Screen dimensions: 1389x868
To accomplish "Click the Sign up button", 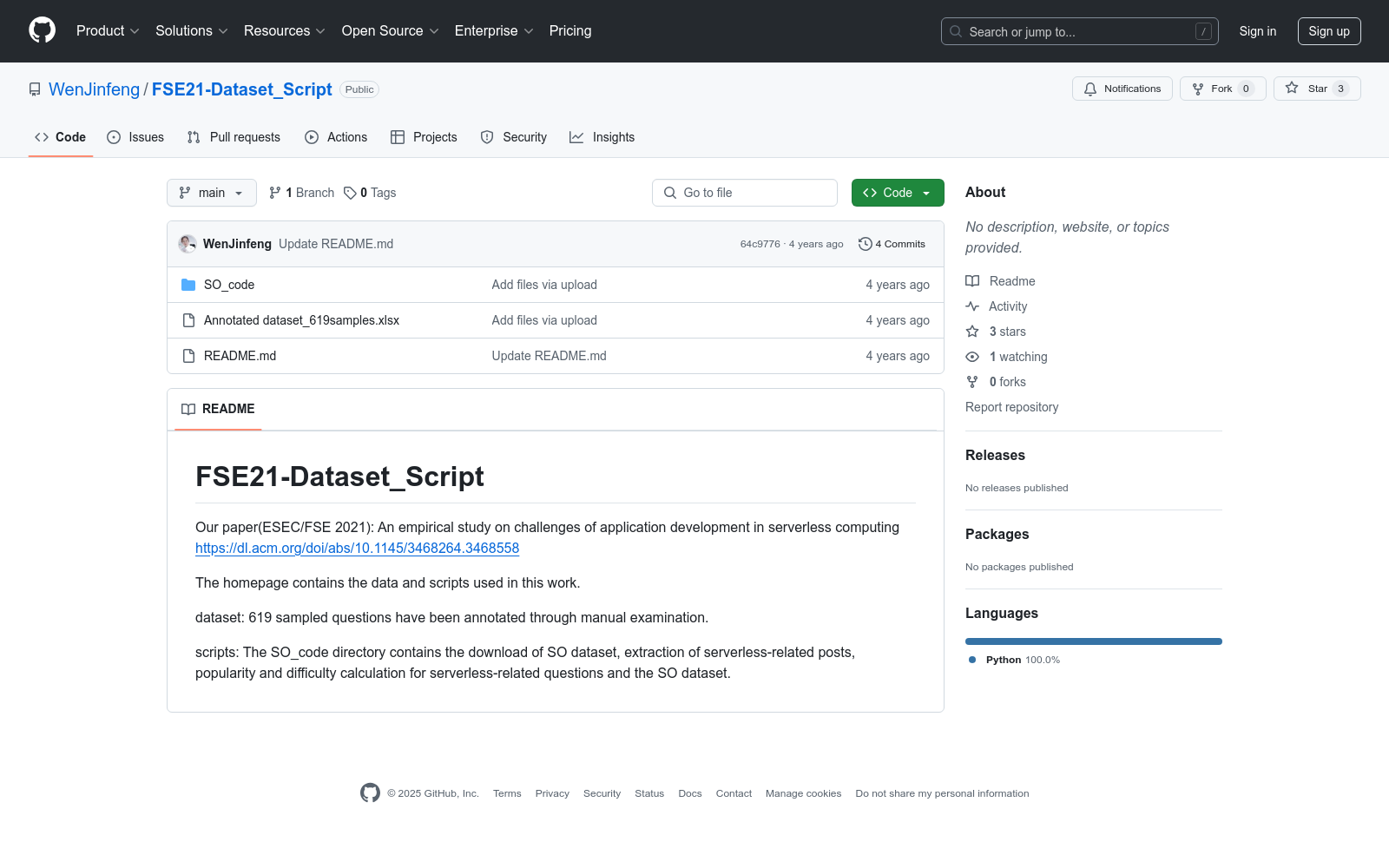I will coord(1329,31).
